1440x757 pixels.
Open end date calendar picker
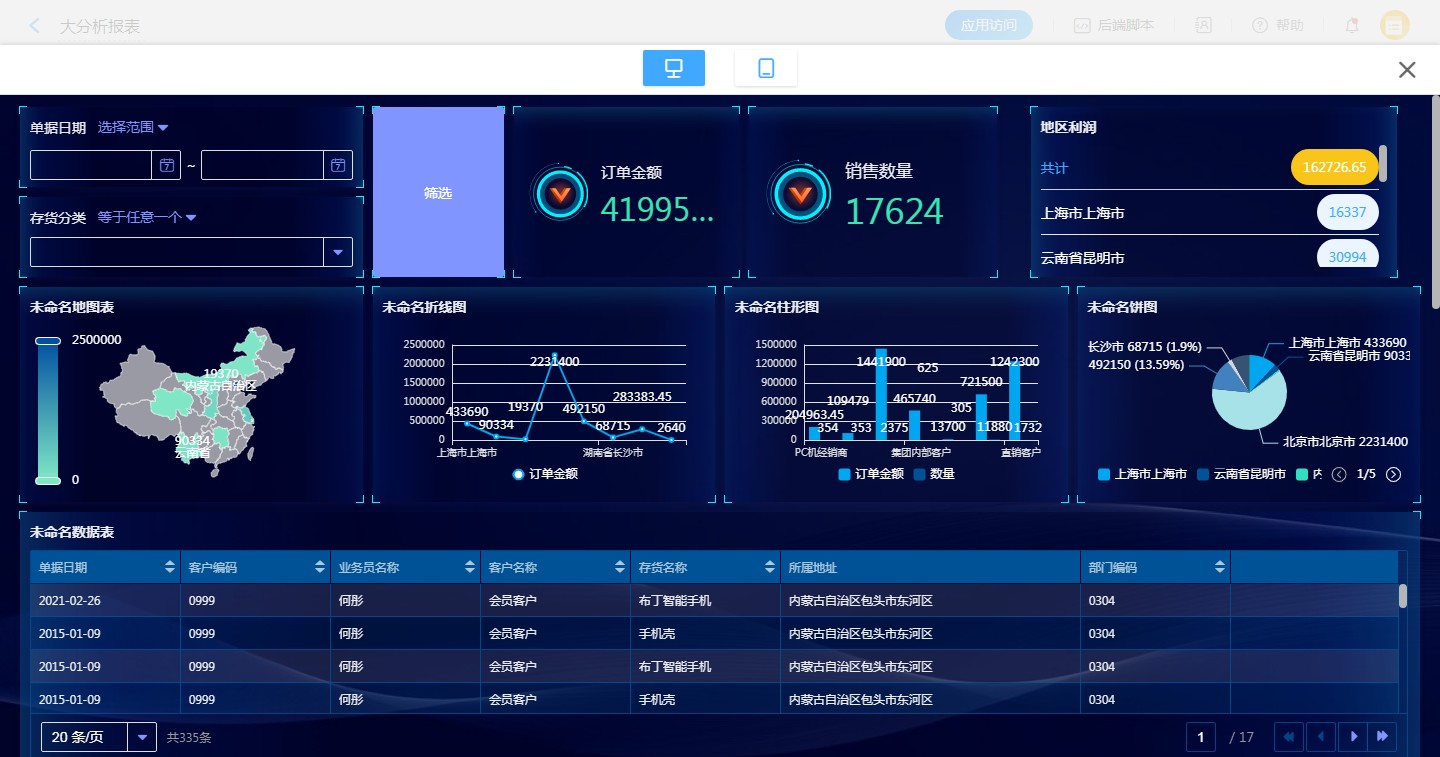pyautogui.click(x=338, y=165)
